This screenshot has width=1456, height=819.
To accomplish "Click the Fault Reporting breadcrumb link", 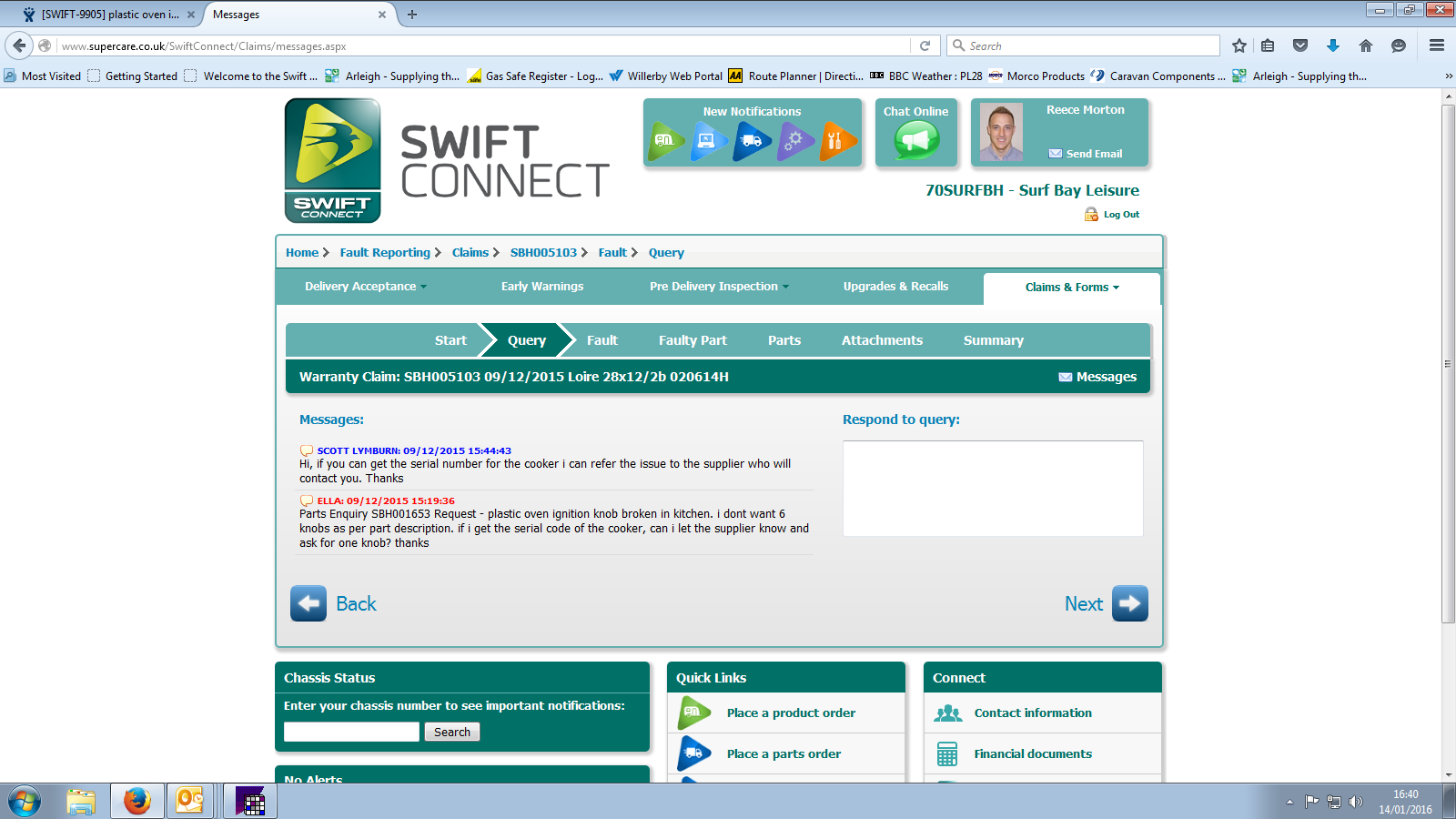I will coord(385,253).
